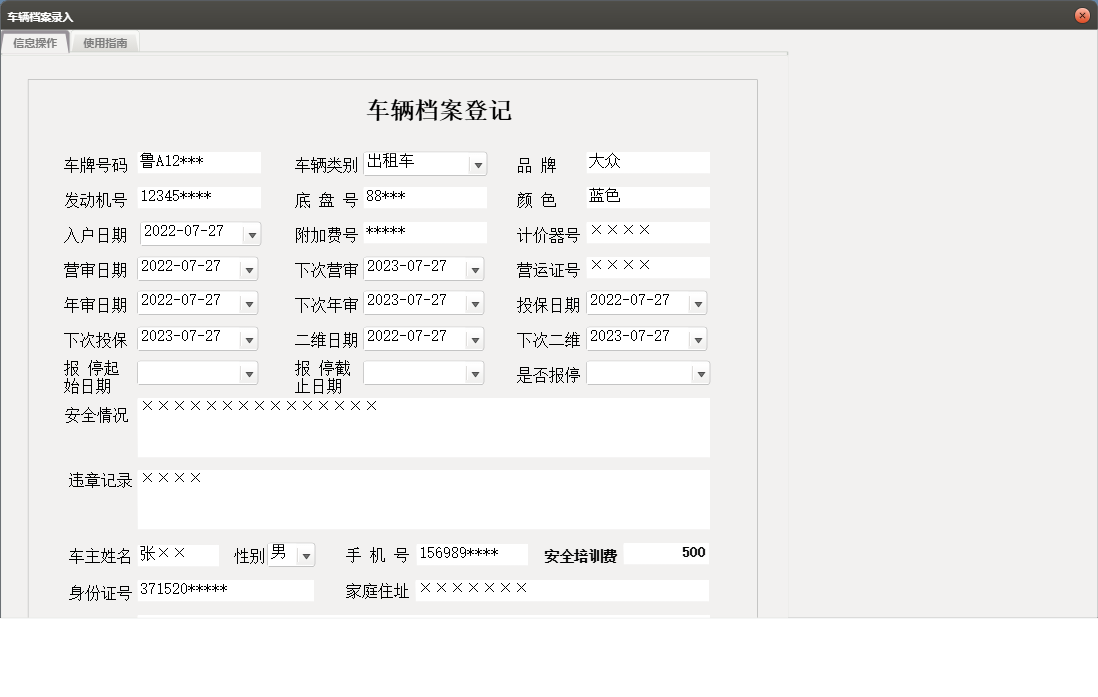Image resolution: width=1098 pixels, height=697 pixels.
Task: Expand the 二维日期 date selector
Action: pyautogui.click(x=476, y=337)
